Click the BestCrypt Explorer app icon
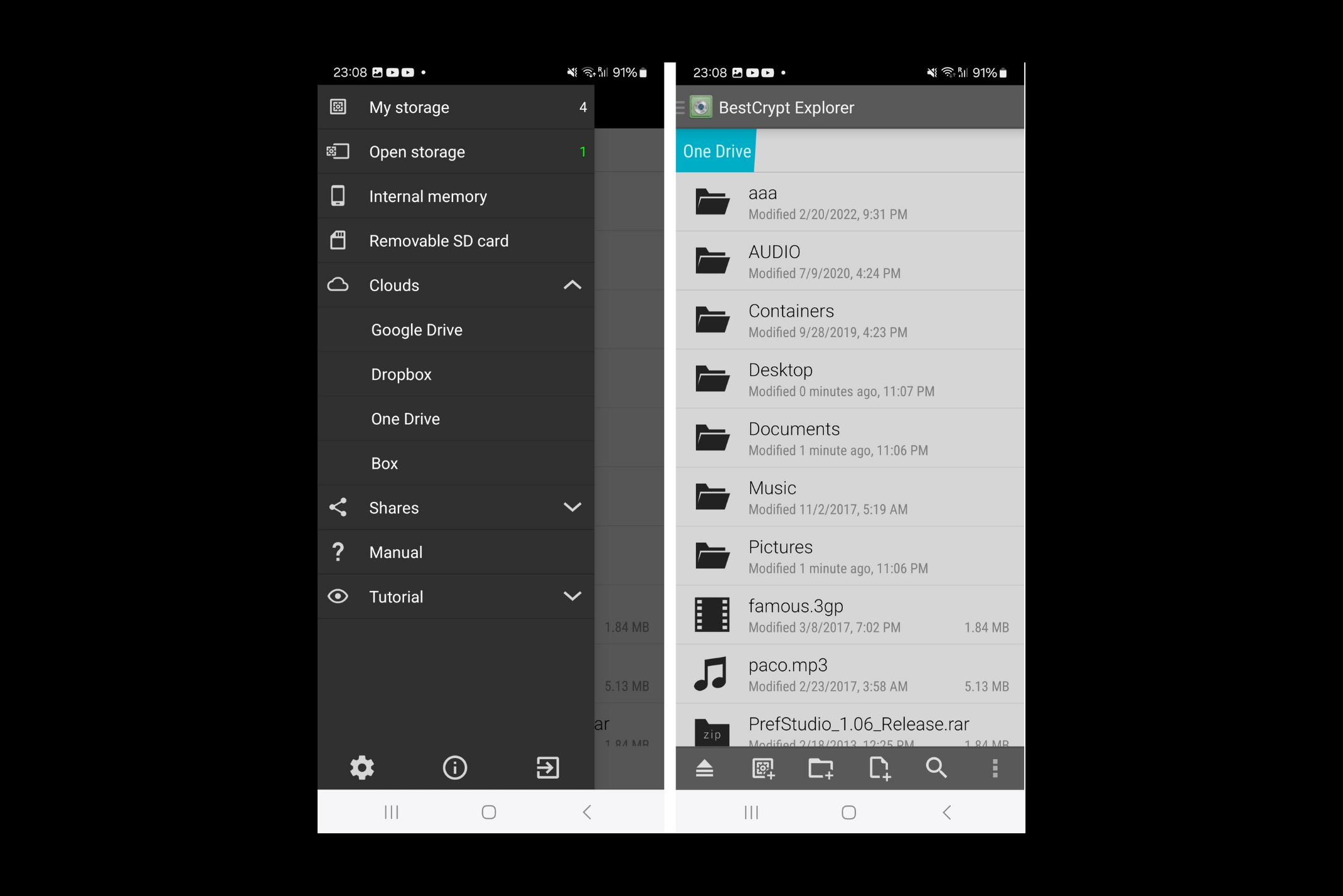The width and height of the screenshot is (1343, 896). (x=701, y=107)
